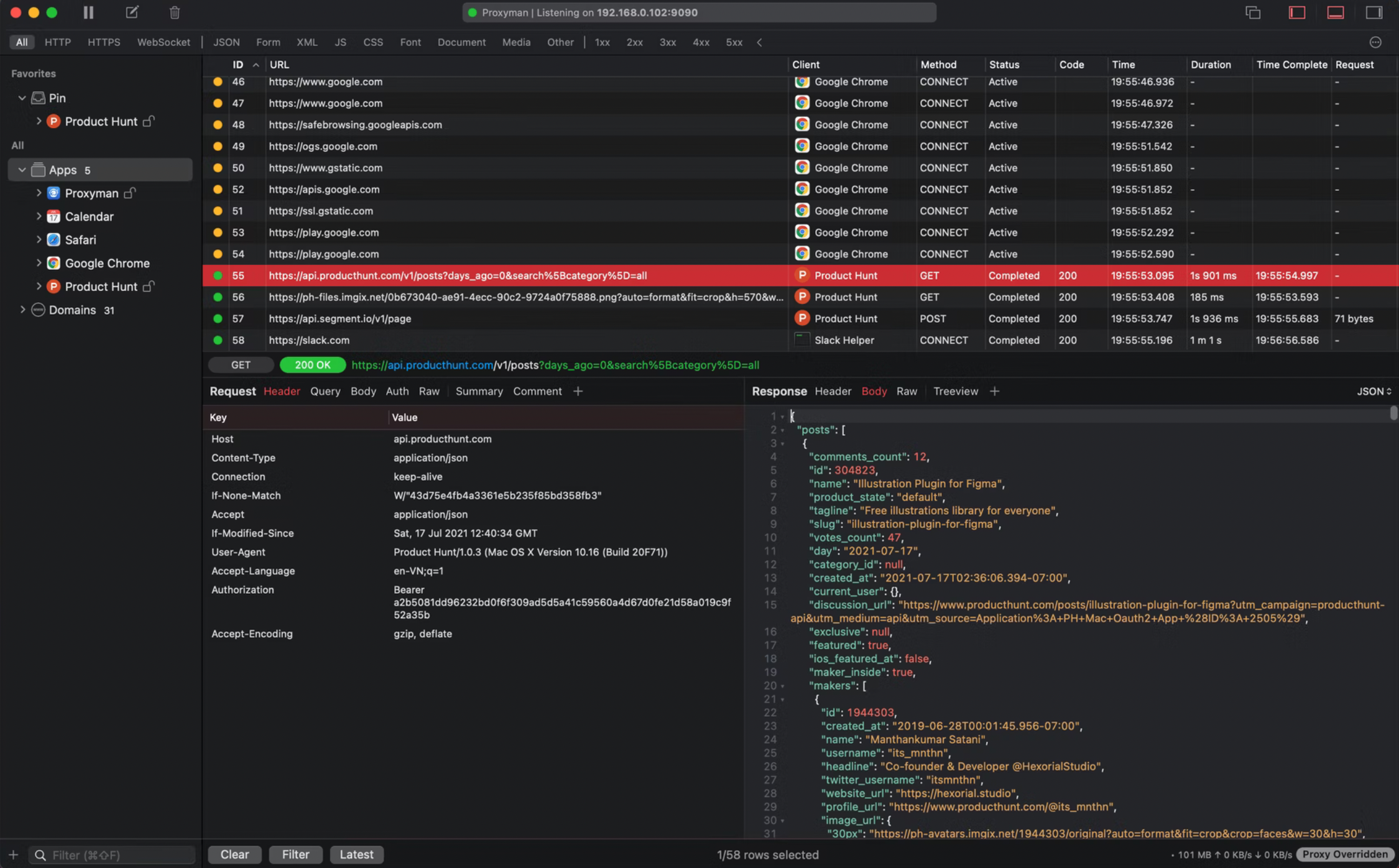This screenshot has width=1399, height=868.
Task: Filter by JSON content type
Action: click(x=226, y=42)
